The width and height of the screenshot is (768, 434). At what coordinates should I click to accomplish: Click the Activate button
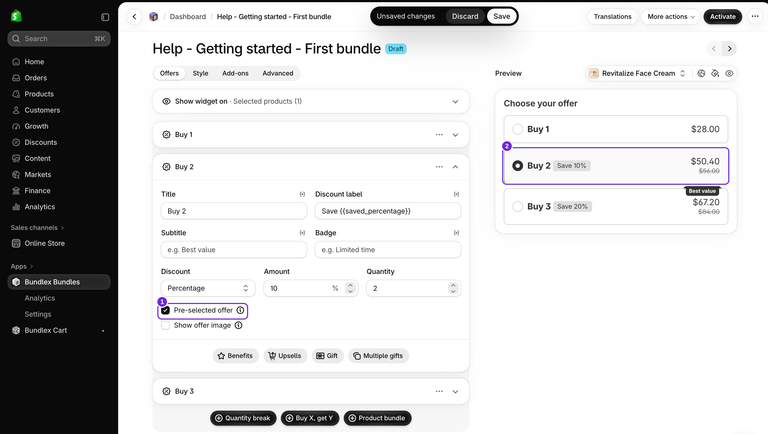(722, 17)
